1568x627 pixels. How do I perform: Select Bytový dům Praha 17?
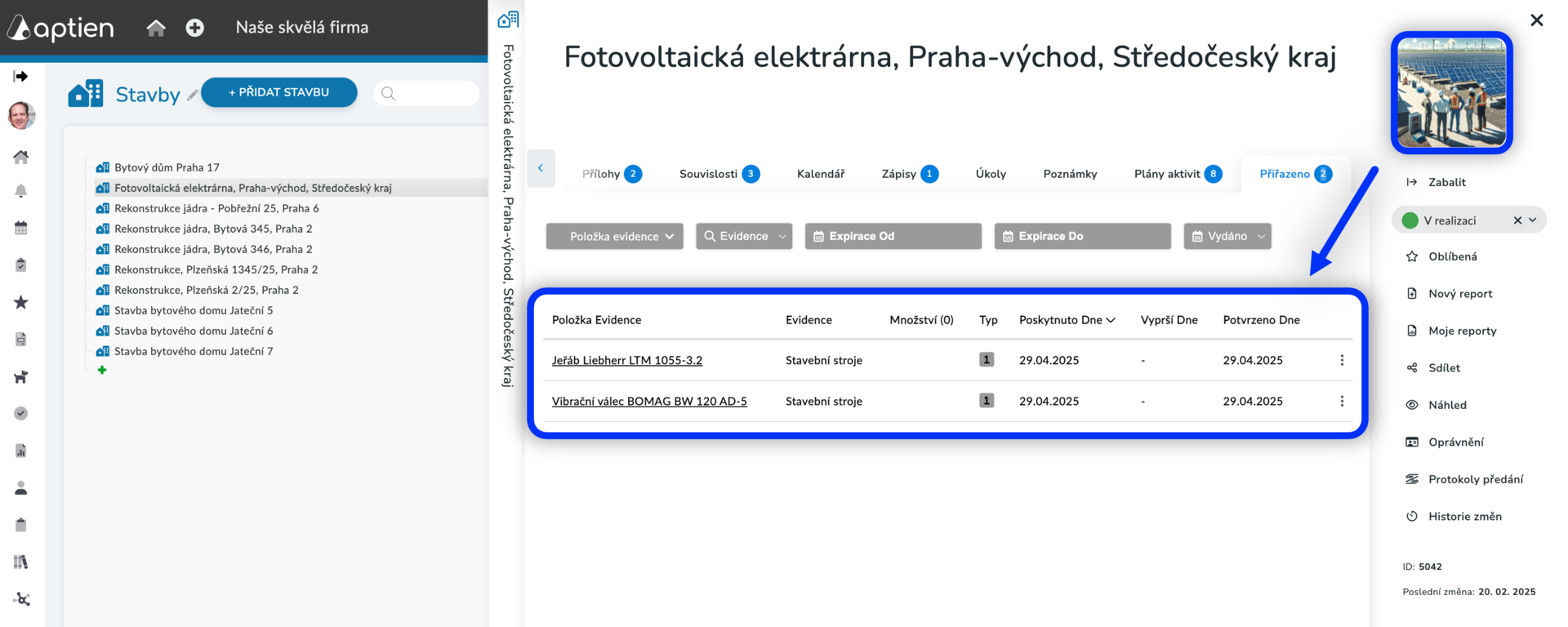[x=167, y=167]
